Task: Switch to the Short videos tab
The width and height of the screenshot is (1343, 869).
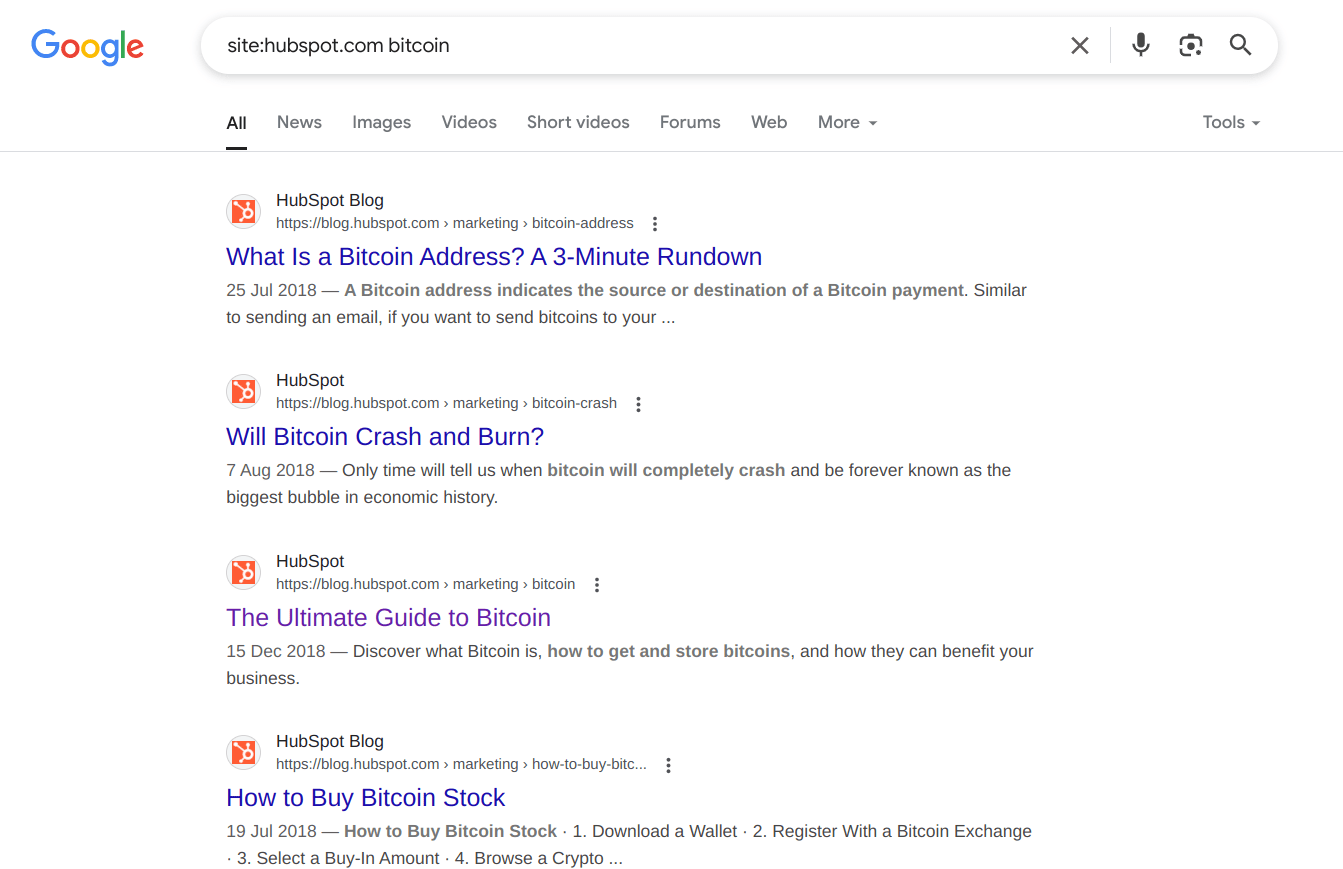Action: (578, 122)
